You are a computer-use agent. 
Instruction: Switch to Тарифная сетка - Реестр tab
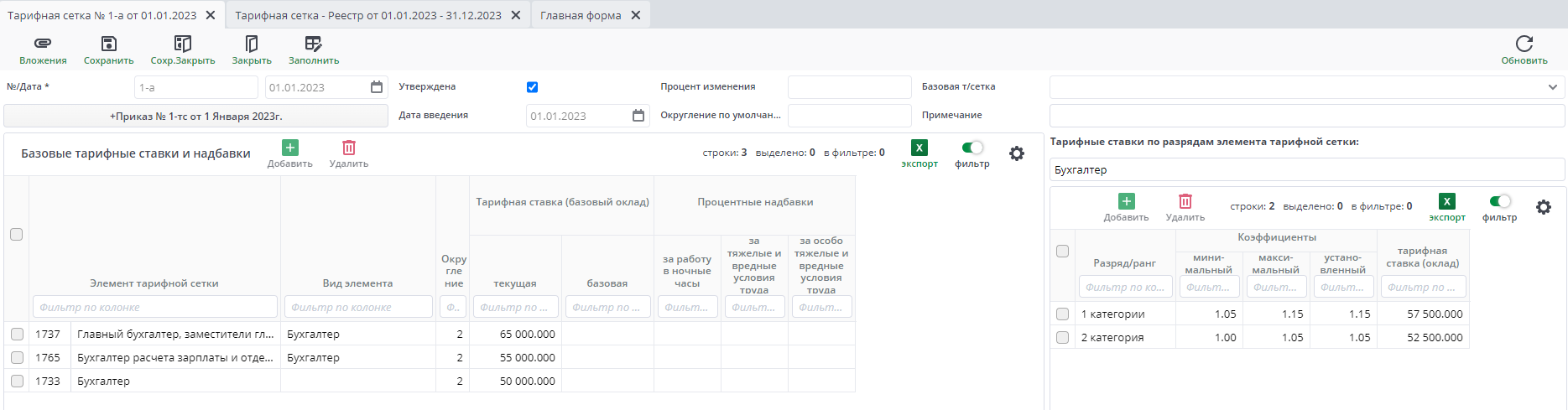click(x=368, y=15)
